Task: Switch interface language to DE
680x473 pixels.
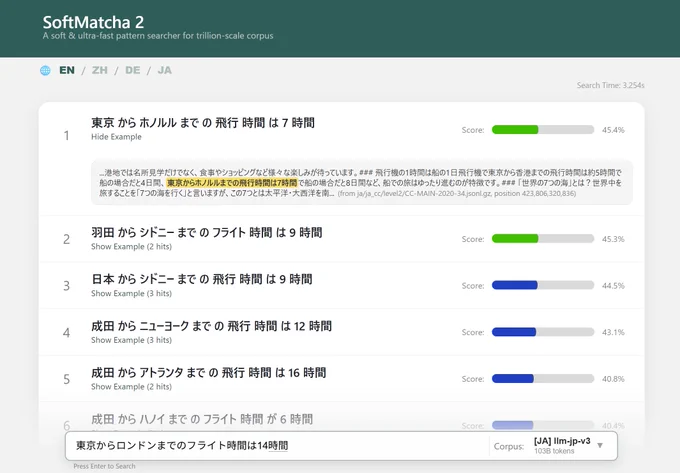Action: point(132,70)
